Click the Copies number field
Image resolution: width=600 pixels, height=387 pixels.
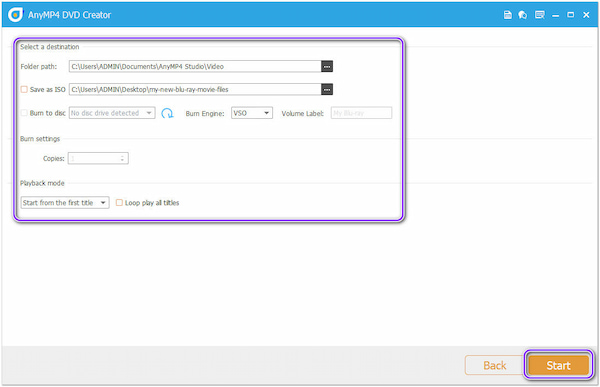point(98,158)
